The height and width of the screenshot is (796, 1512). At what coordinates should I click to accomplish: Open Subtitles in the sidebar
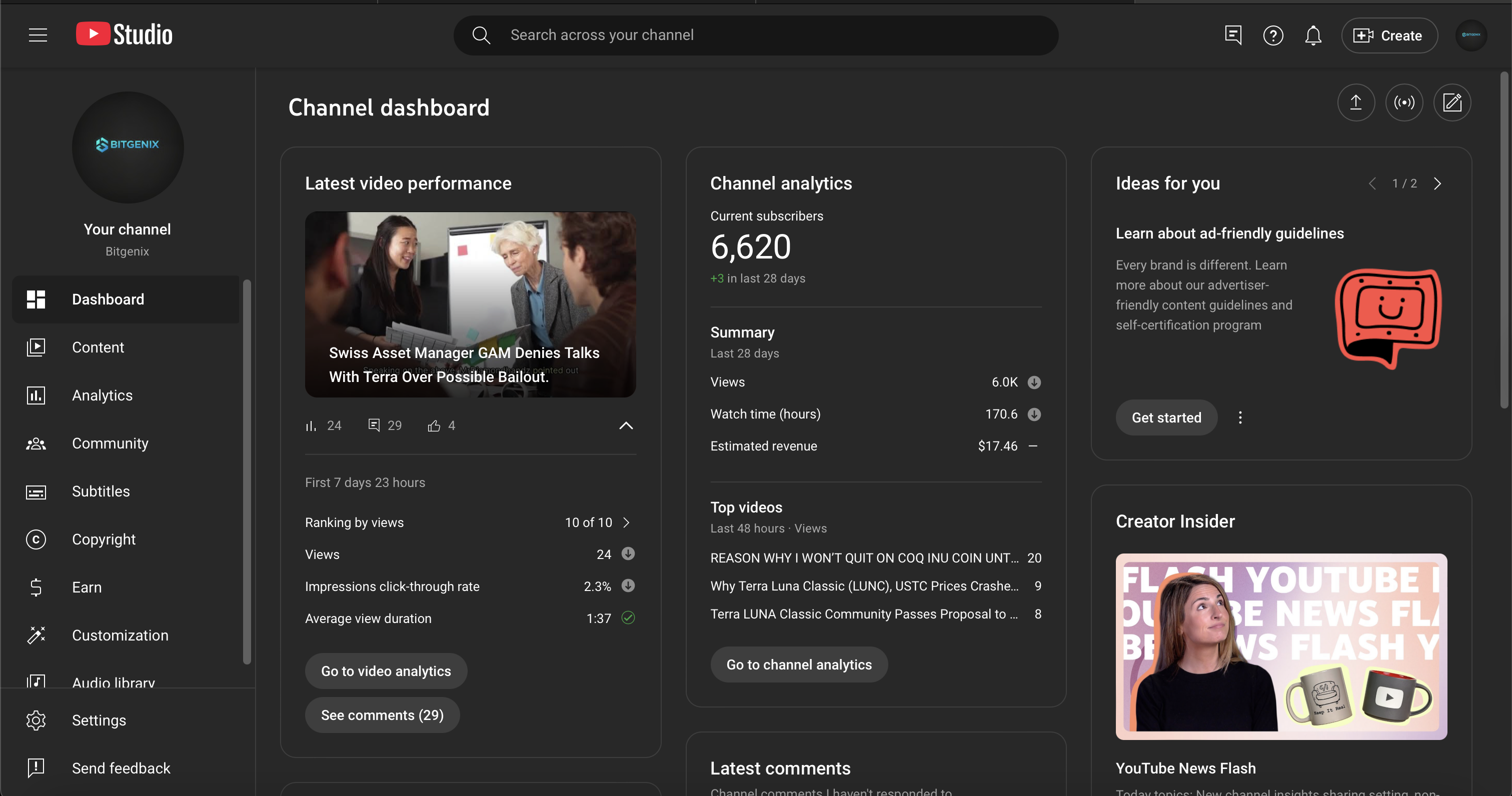(x=126, y=491)
